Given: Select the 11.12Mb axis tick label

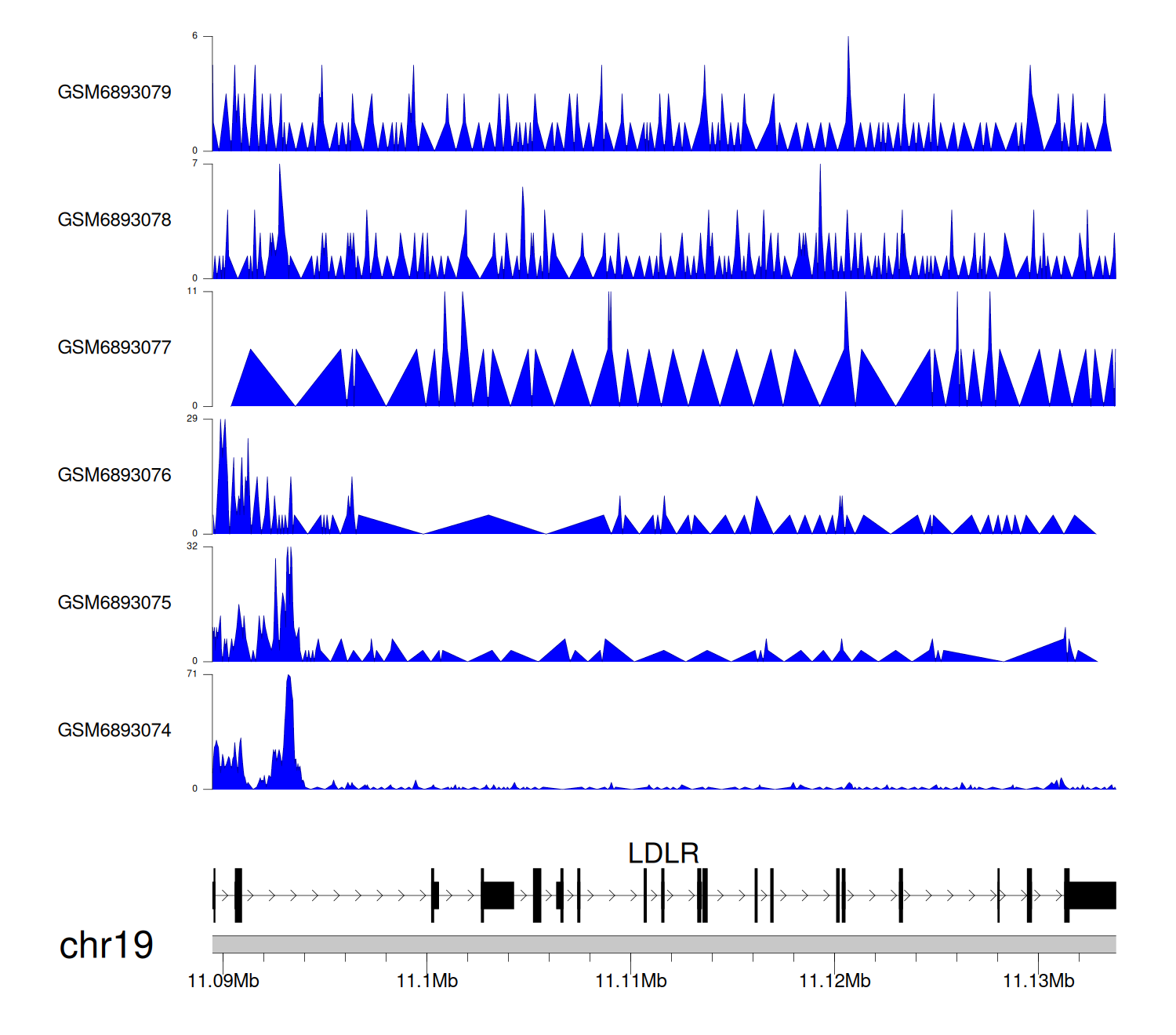Looking at the screenshot, I should tap(835, 981).
